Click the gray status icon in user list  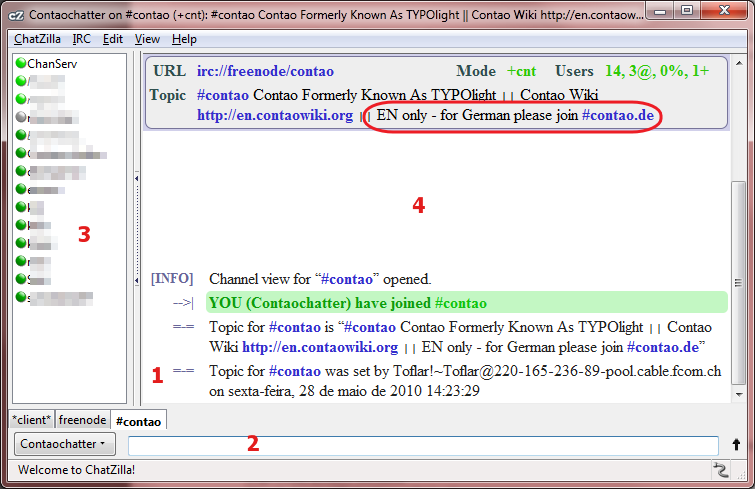(20, 117)
